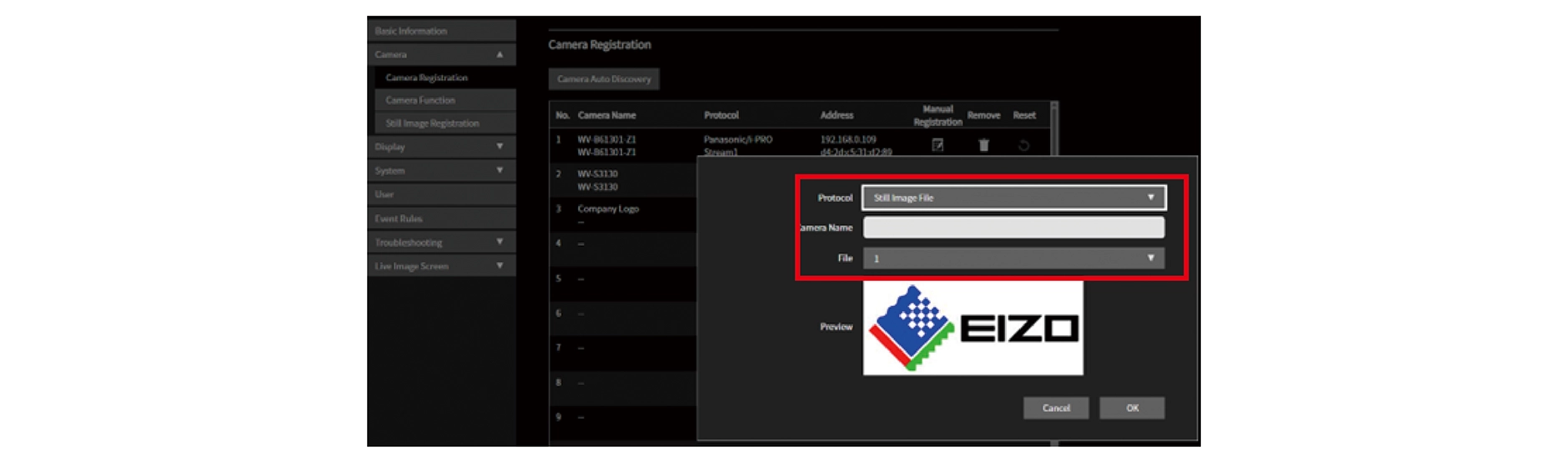Click OK to confirm registration

[1132, 408]
